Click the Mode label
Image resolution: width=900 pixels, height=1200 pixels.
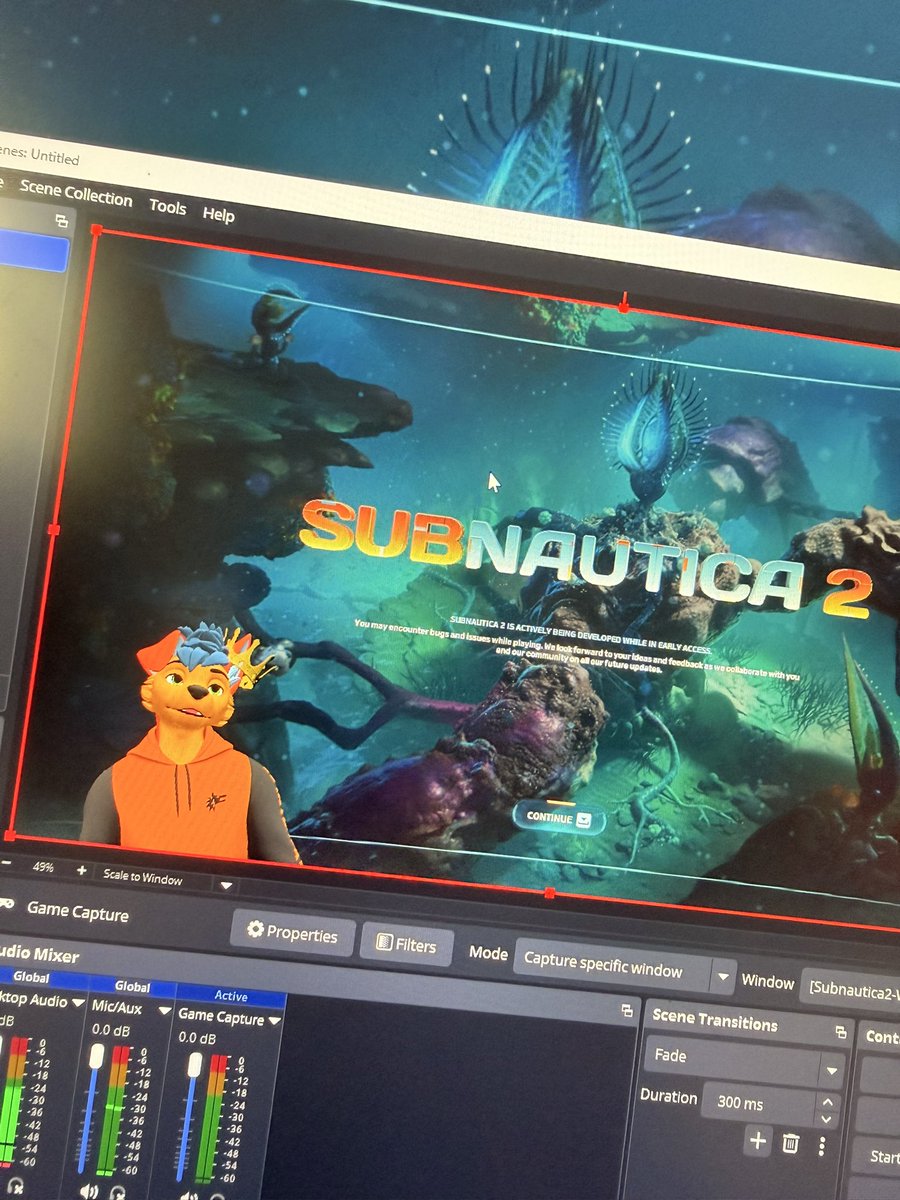pyautogui.click(x=488, y=953)
